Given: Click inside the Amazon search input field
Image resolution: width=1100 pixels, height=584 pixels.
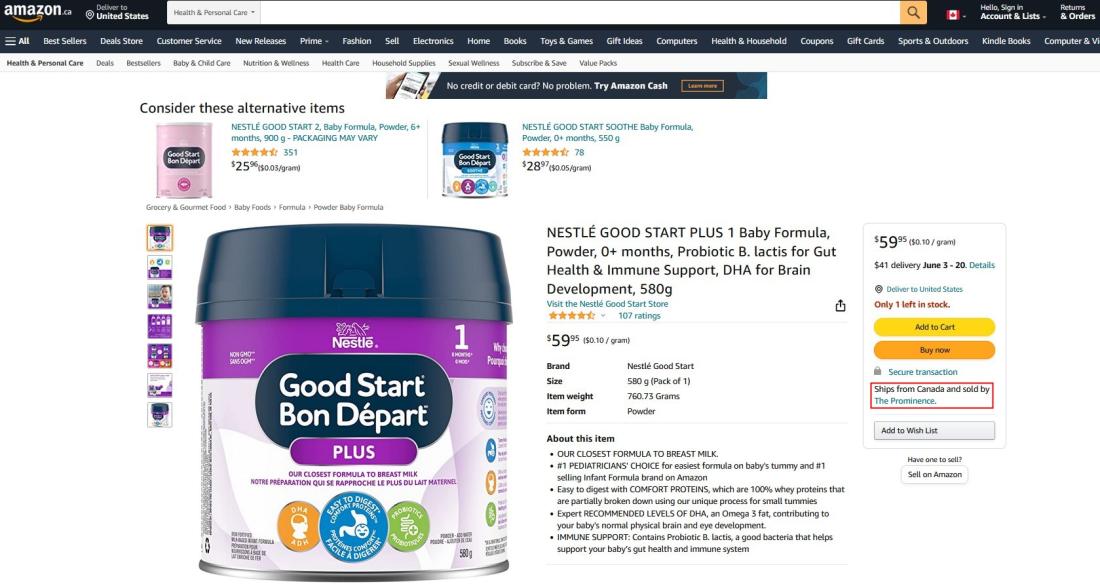Looking at the screenshot, I should pos(580,12).
